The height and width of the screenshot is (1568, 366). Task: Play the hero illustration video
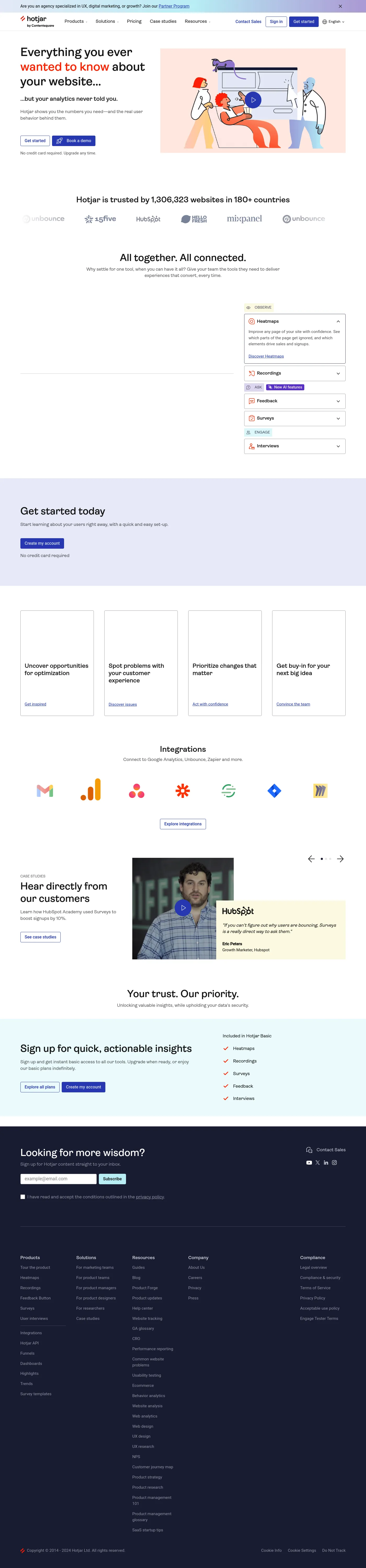pos(253,100)
